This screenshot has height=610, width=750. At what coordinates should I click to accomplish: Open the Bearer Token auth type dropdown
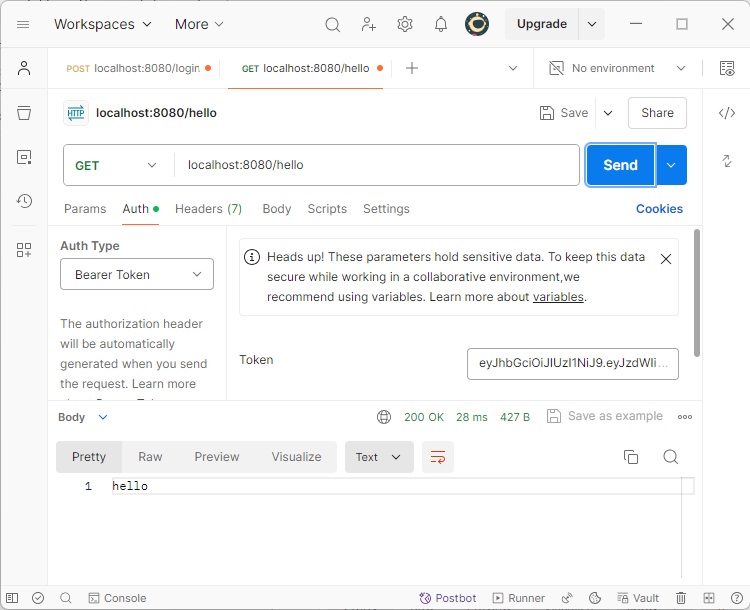[137, 274]
